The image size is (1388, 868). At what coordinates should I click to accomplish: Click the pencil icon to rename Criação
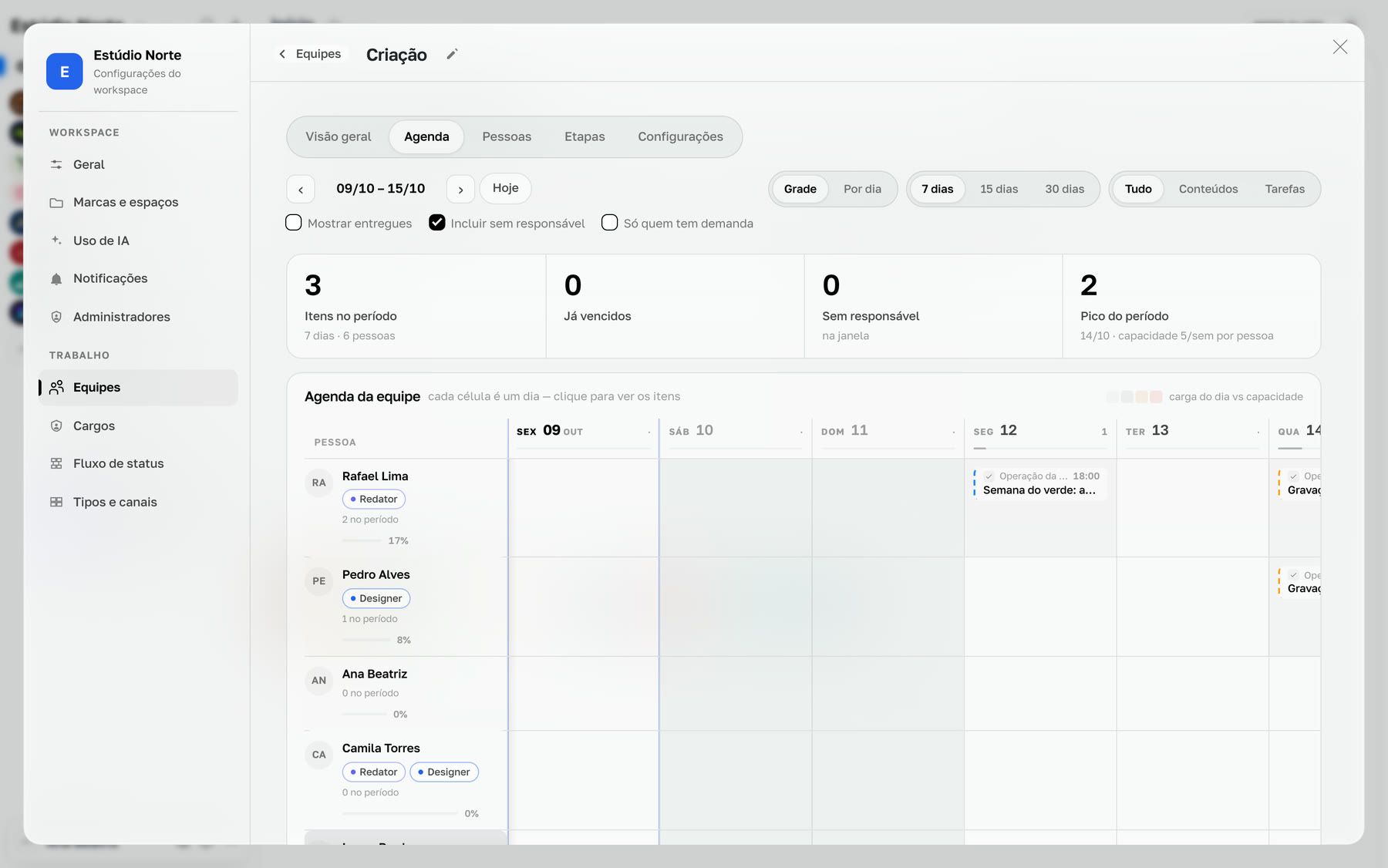(x=453, y=54)
